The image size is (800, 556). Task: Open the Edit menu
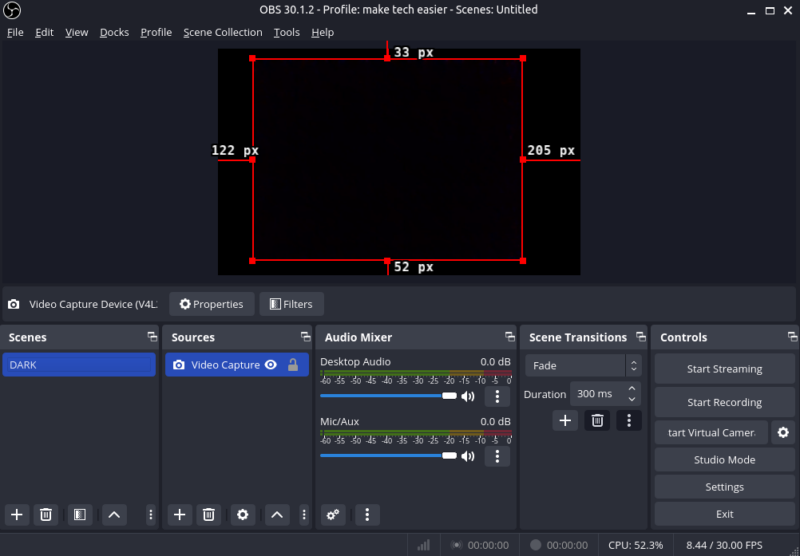pos(44,32)
